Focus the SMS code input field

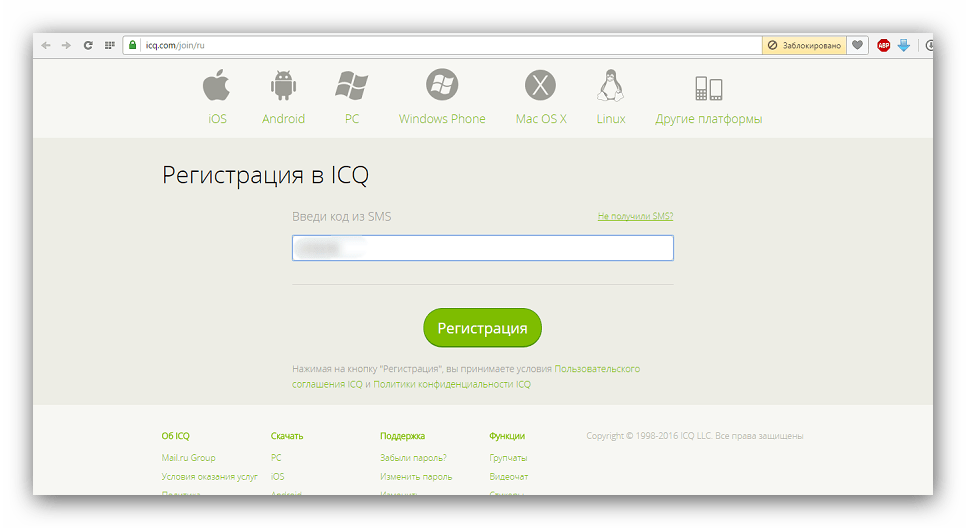482,248
